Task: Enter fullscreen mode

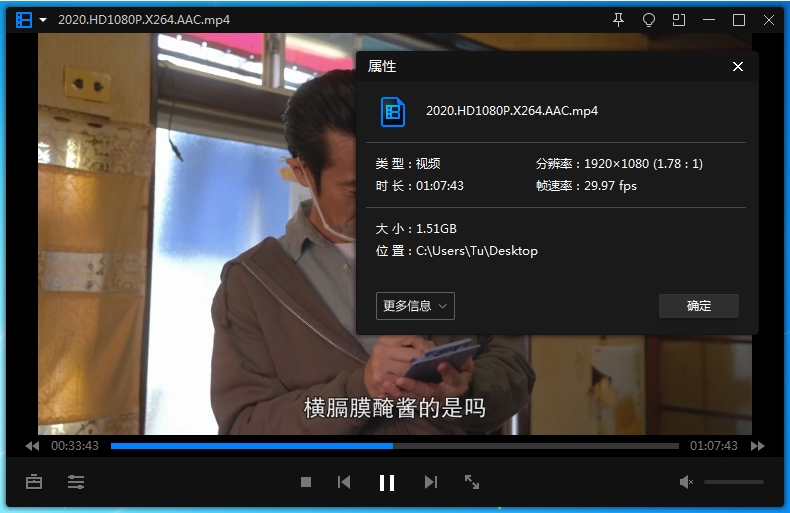Action: point(472,482)
